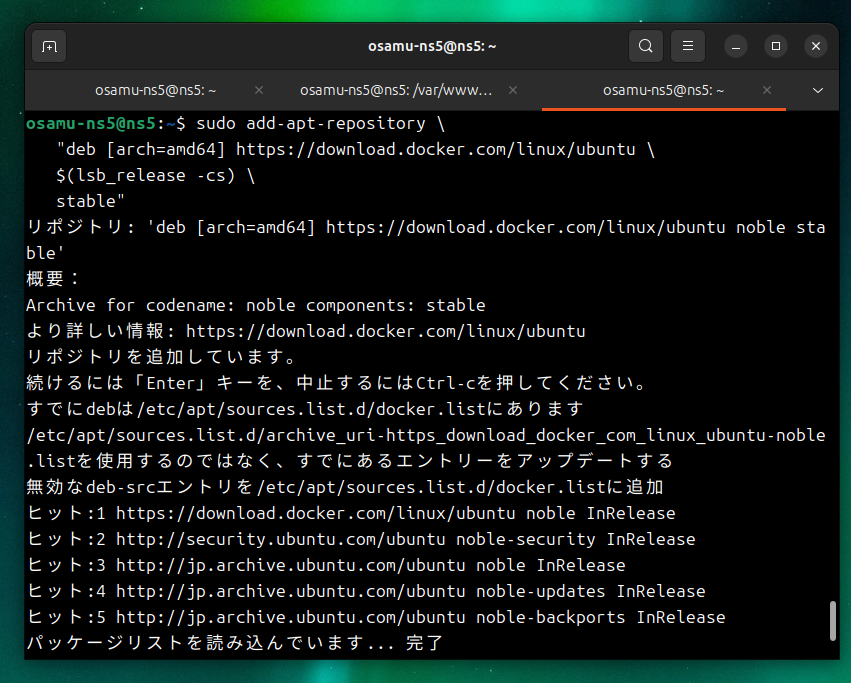This screenshot has height=683, width=851.
Task: Click the search magnifier icon
Action: coord(646,46)
